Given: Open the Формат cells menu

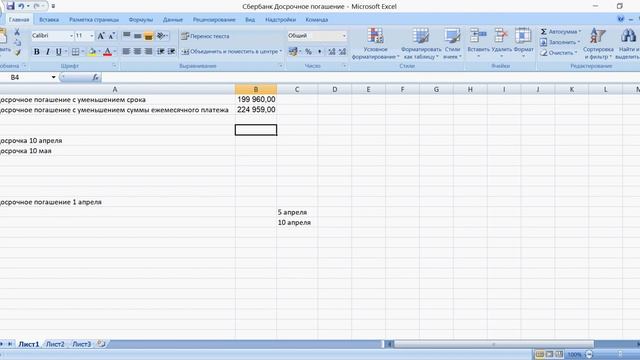Looking at the screenshot, I should (x=523, y=42).
